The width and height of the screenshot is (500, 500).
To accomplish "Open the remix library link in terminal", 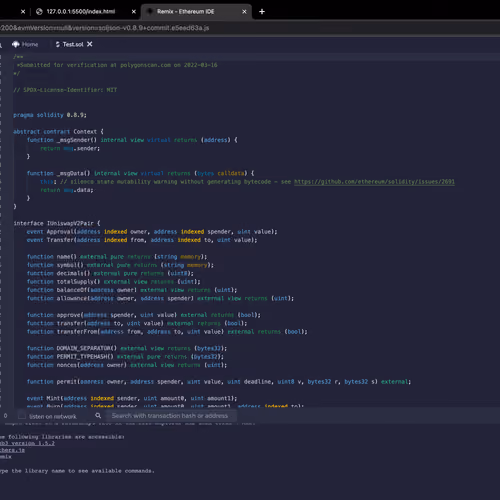I will pyautogui.click(x=6, y=457).
